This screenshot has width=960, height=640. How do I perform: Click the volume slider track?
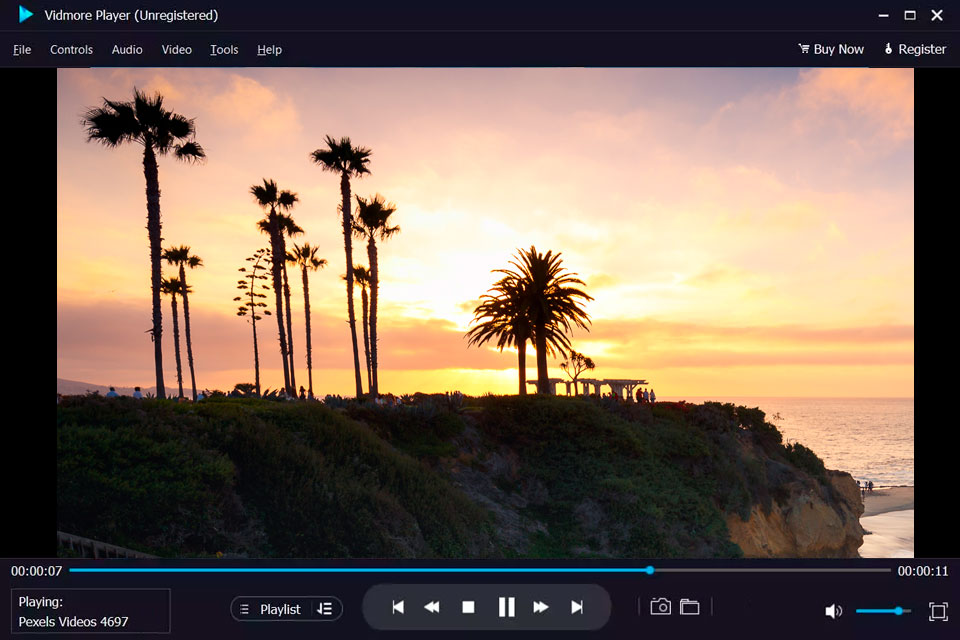click(x=883, y=611)
